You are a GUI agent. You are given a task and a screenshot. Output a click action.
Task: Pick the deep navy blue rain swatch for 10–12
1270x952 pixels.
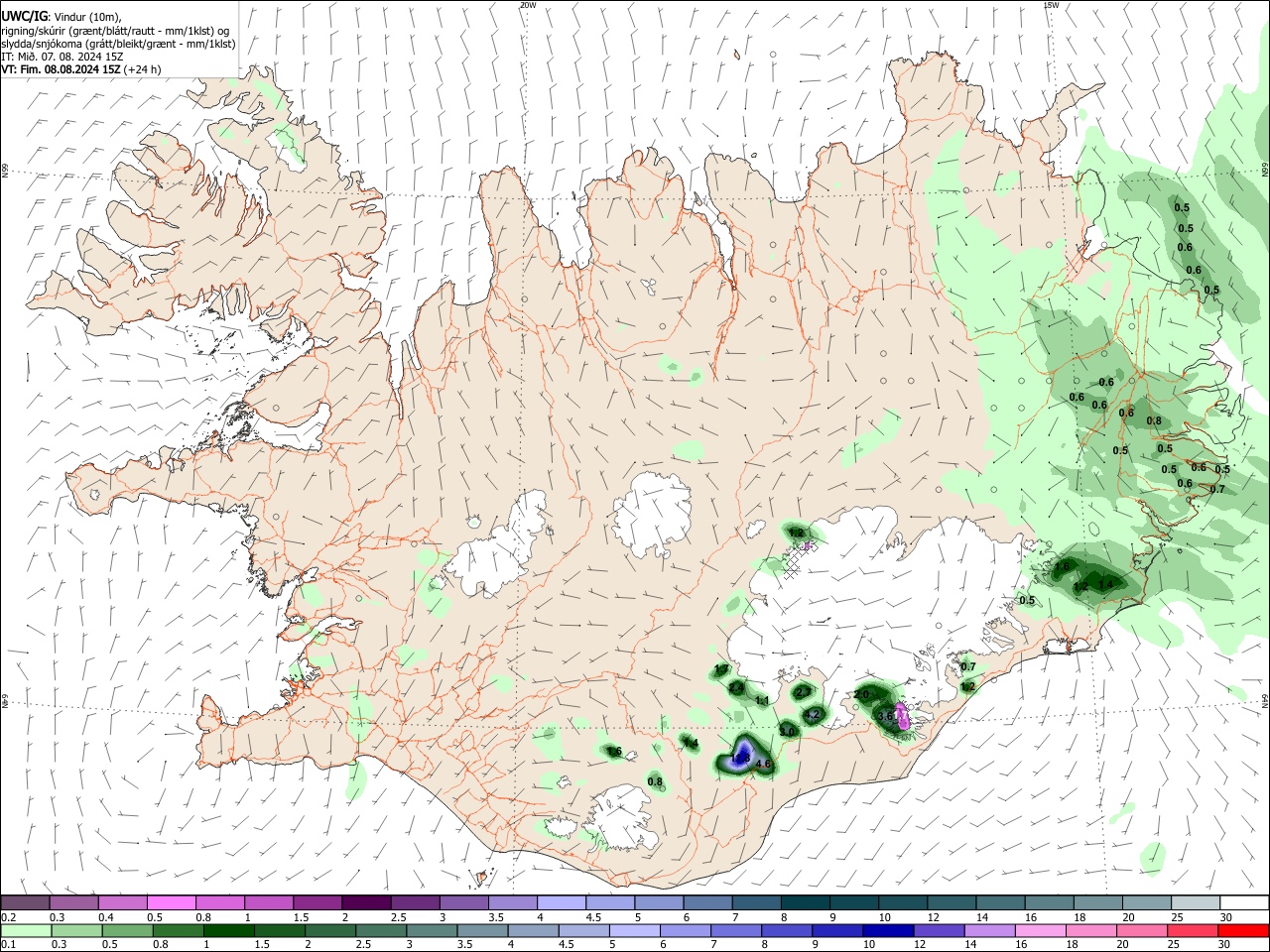(x=889, y=930)
